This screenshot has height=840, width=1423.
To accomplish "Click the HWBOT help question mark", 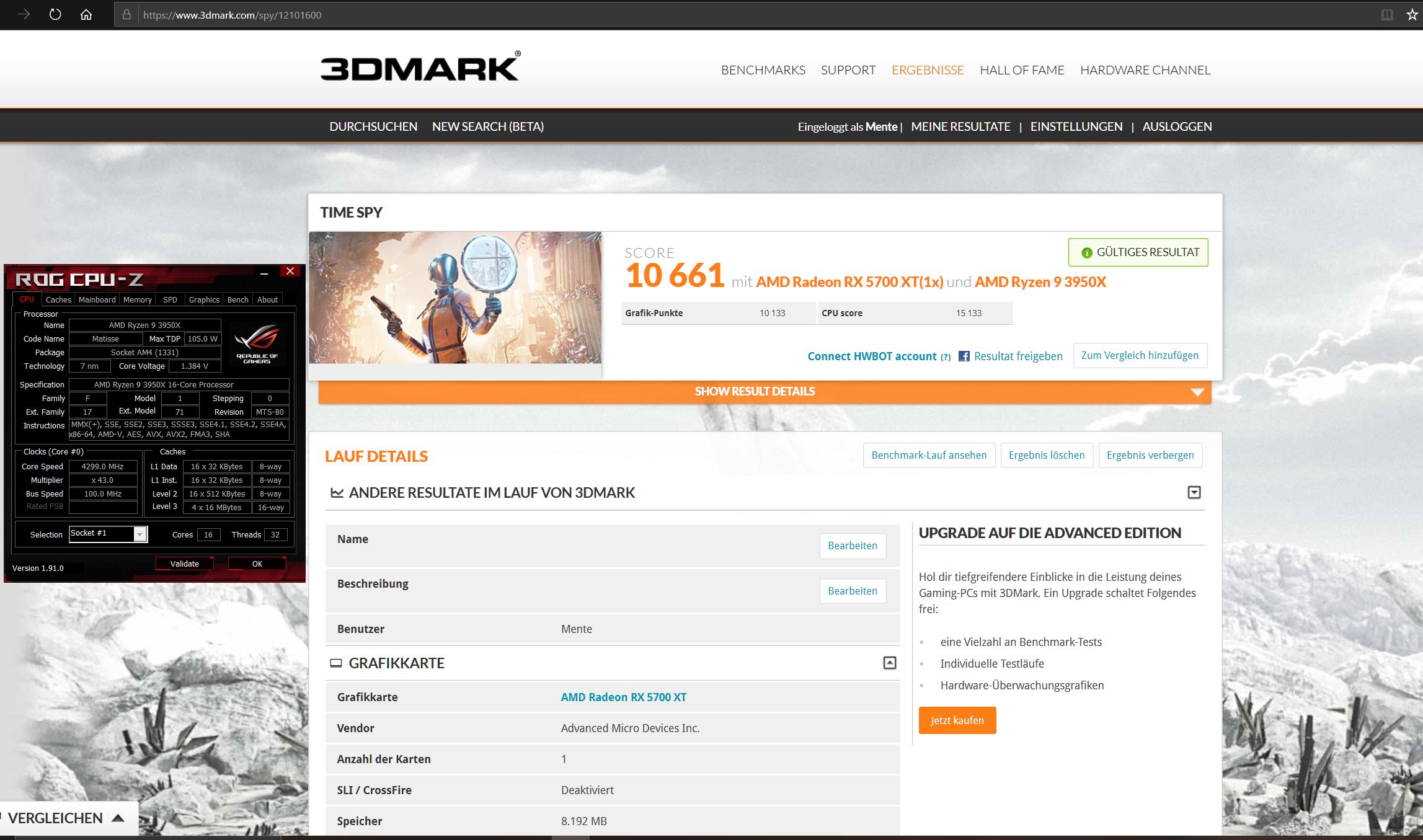I will (x=946, y=357).
